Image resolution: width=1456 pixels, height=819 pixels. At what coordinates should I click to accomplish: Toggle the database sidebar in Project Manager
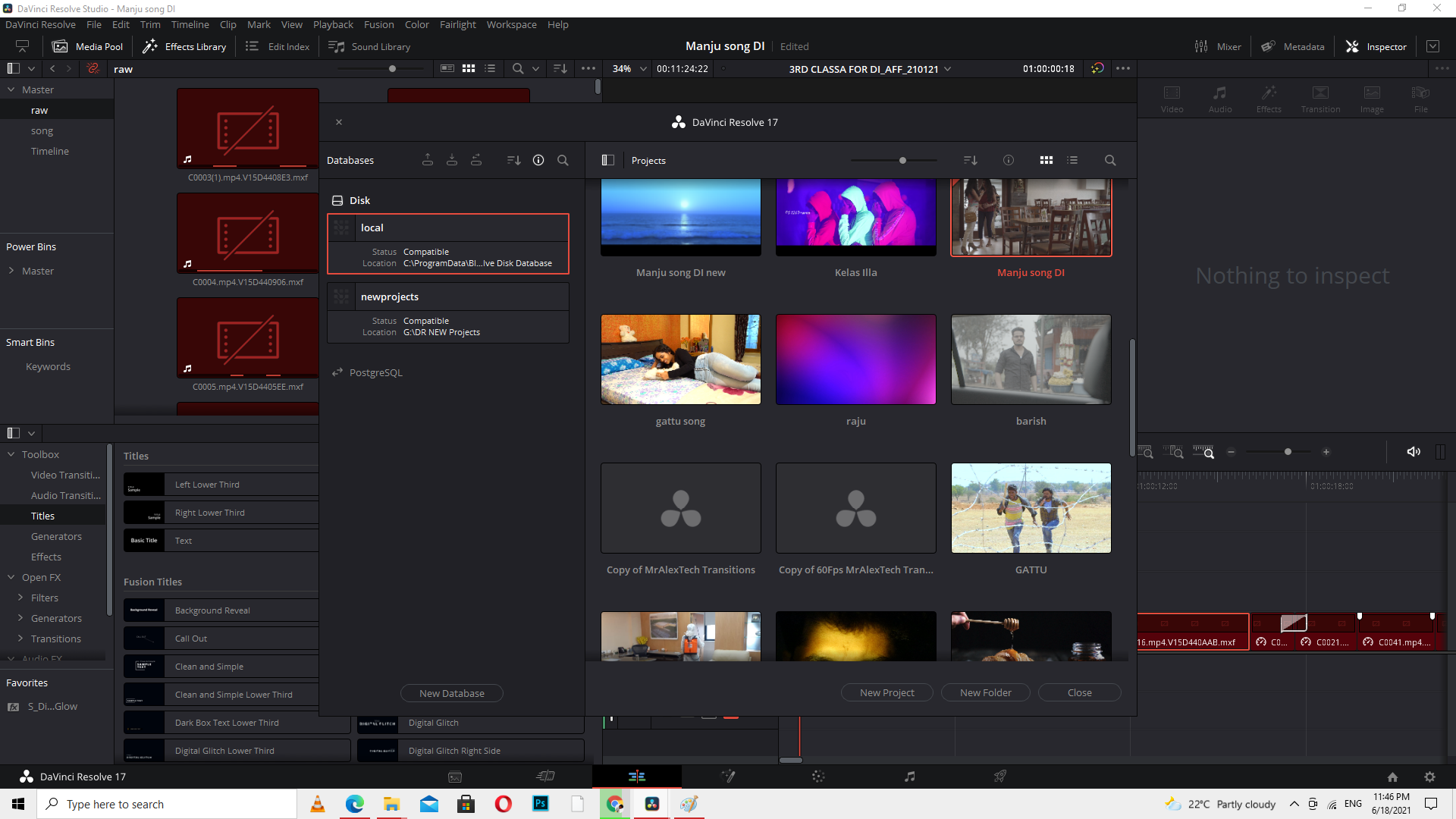[607, 160]
